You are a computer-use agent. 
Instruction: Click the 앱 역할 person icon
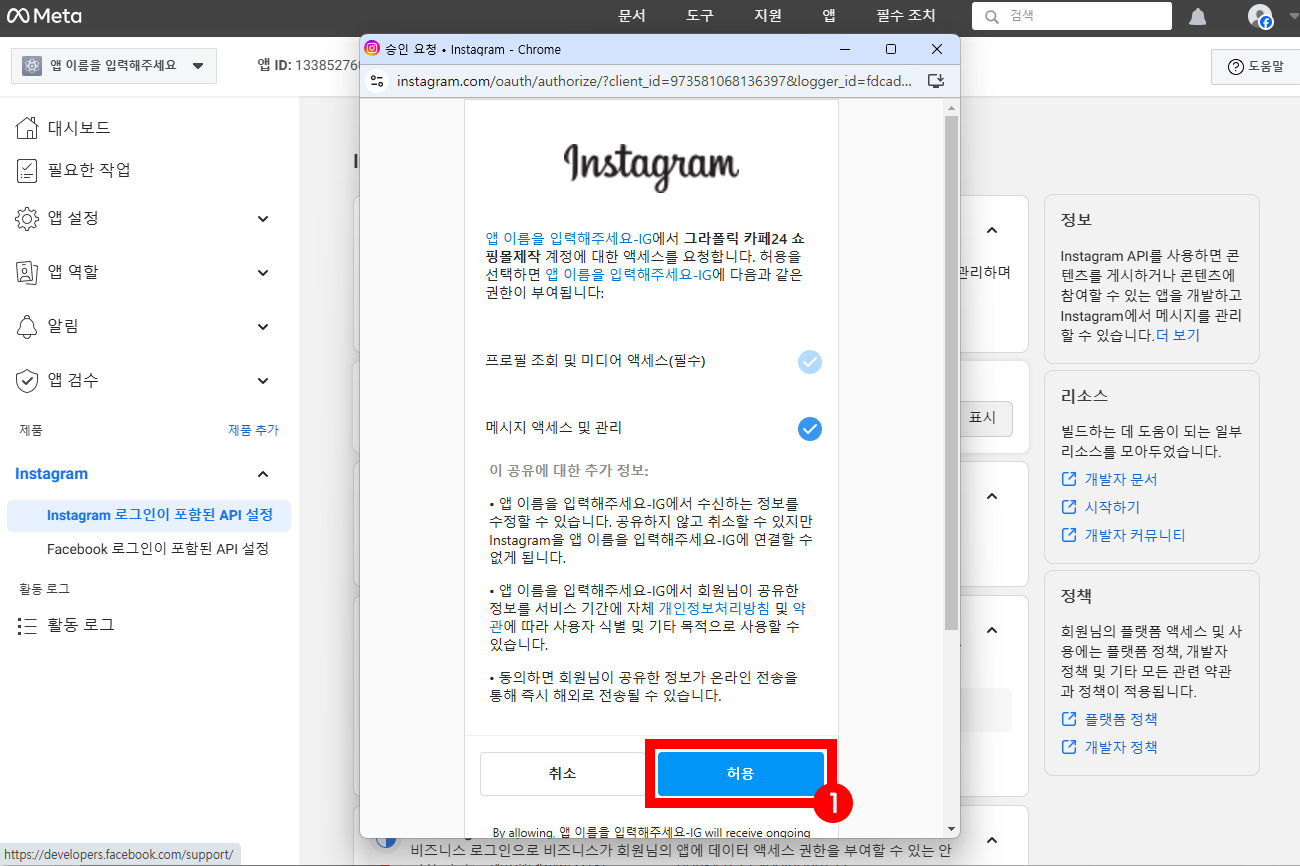tap(28, 272)
